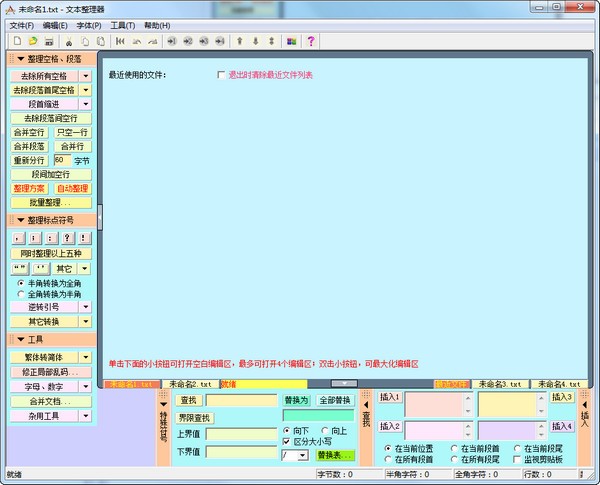Click the arrow 3 toolbar icon

204,41
